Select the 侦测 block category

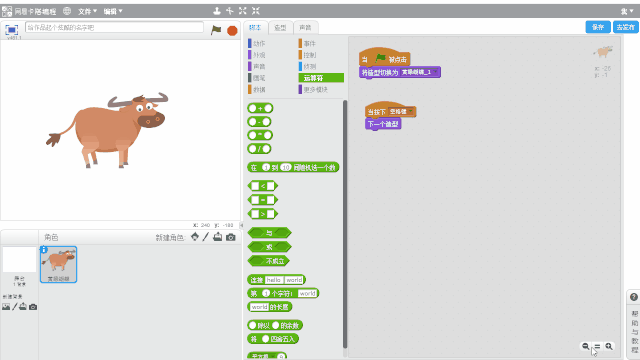point(307,66)
